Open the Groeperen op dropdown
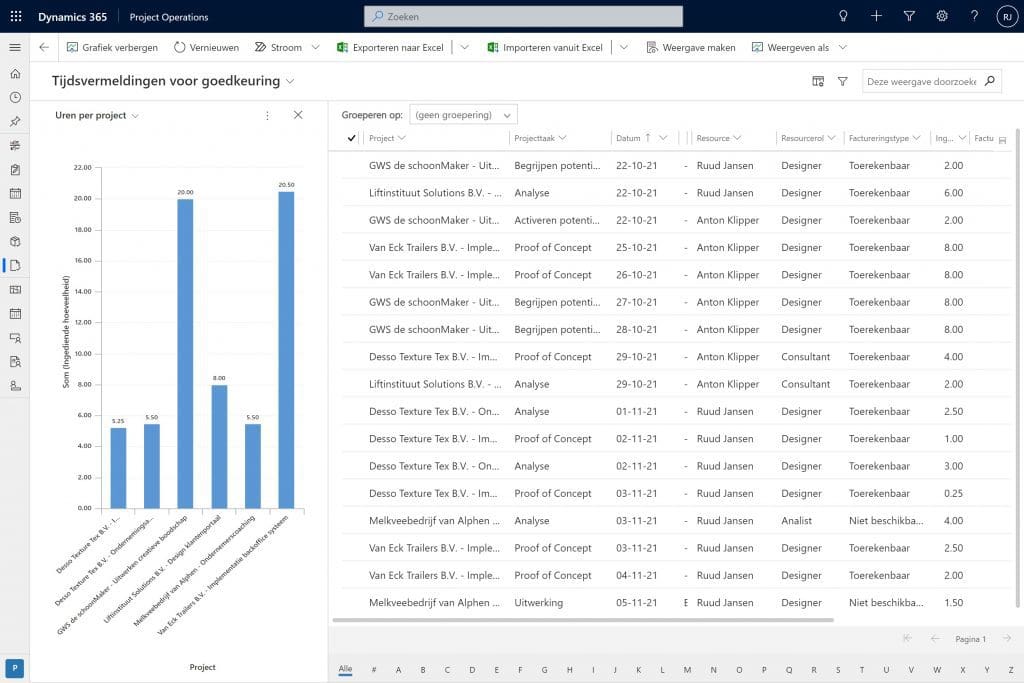The image size is (1024, 683). coord(464,115)
